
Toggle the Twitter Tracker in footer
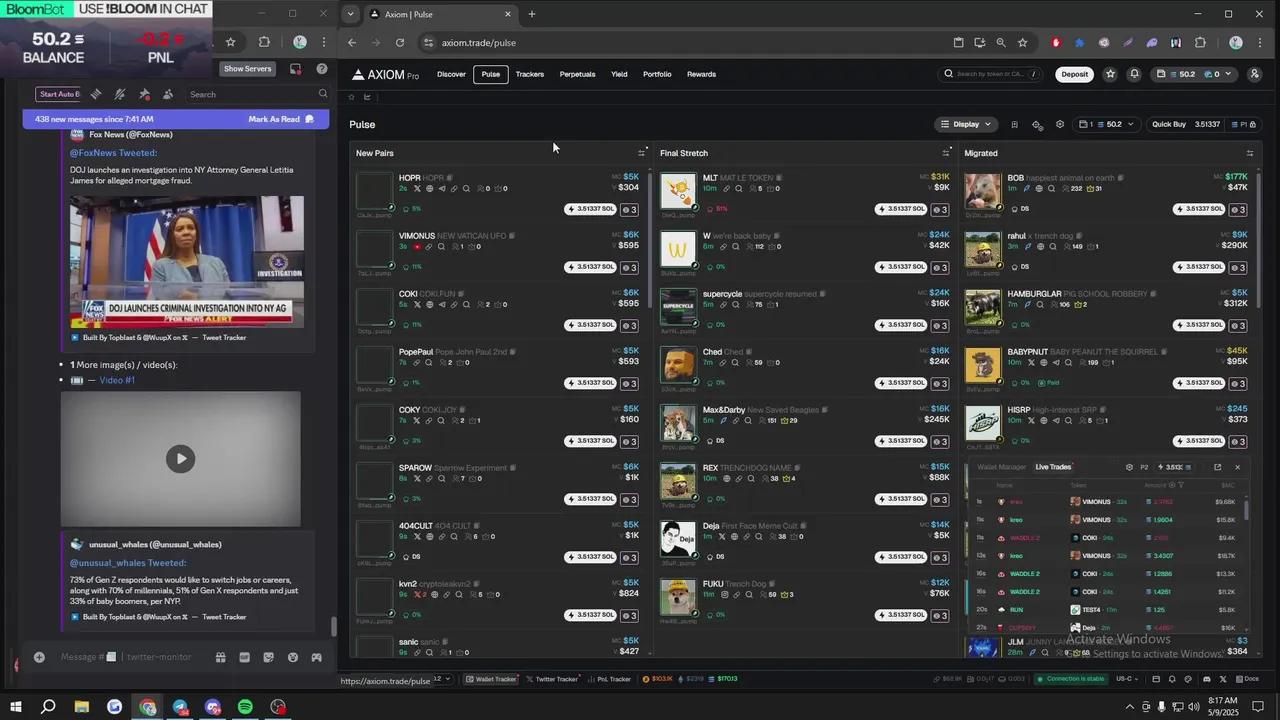553,679
